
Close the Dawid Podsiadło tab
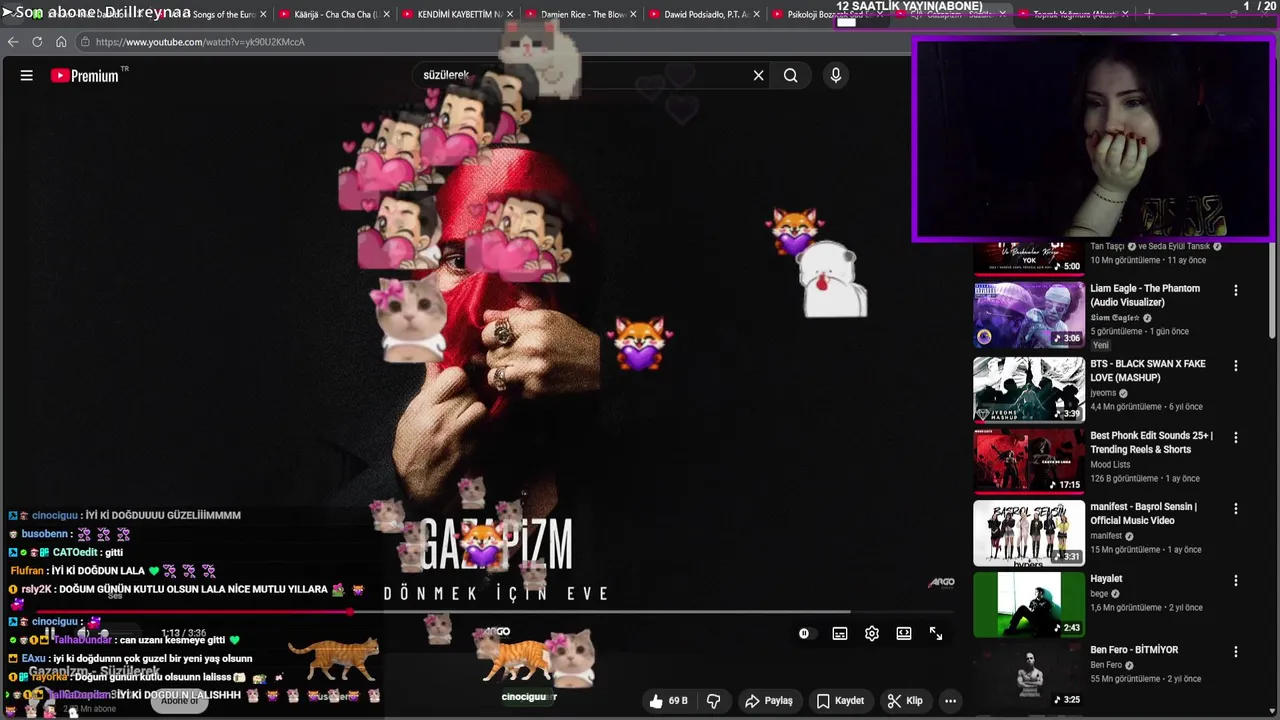757,15
